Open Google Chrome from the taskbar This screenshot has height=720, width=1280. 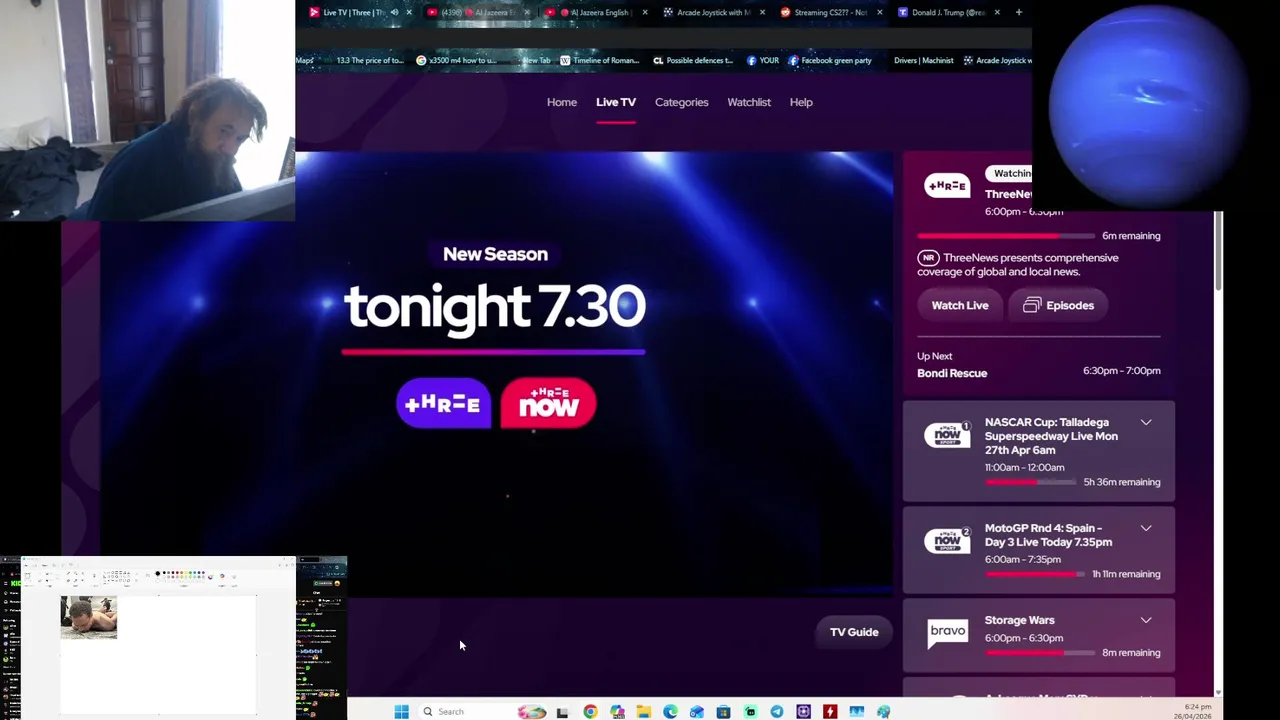[590, 711]
